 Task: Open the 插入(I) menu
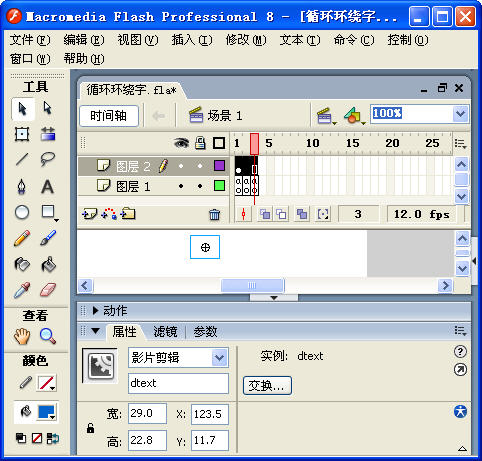pos(192,40)
